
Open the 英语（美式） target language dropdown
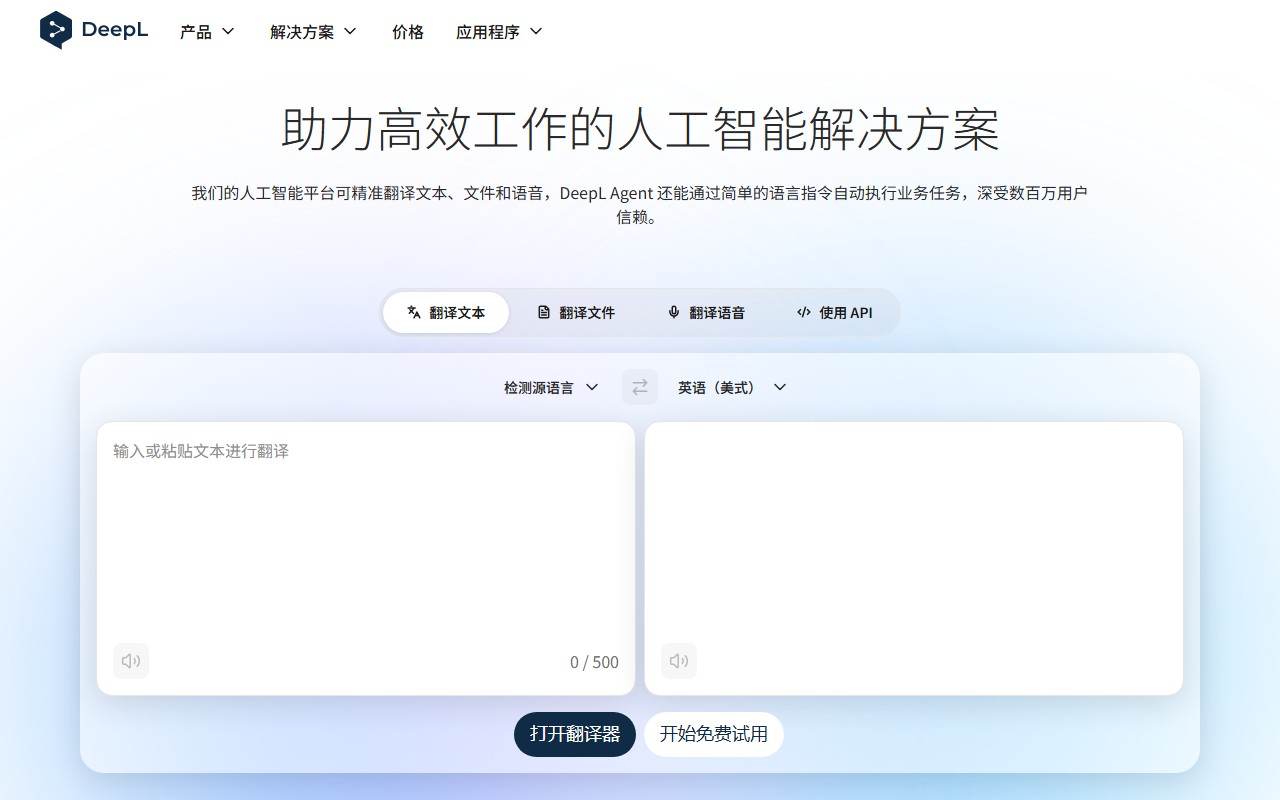coord(732,387)
